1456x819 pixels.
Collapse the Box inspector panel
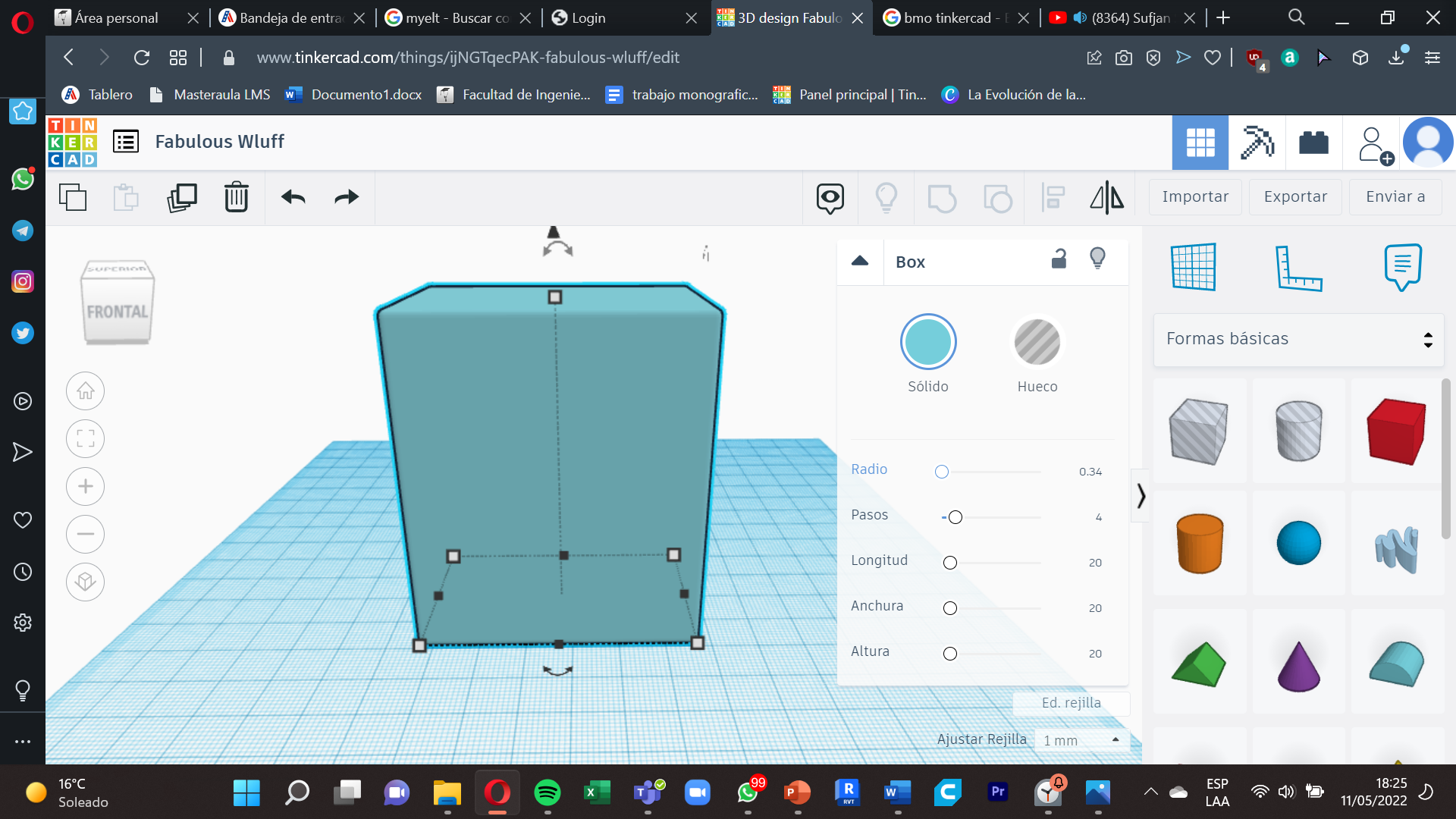(860, 261)
